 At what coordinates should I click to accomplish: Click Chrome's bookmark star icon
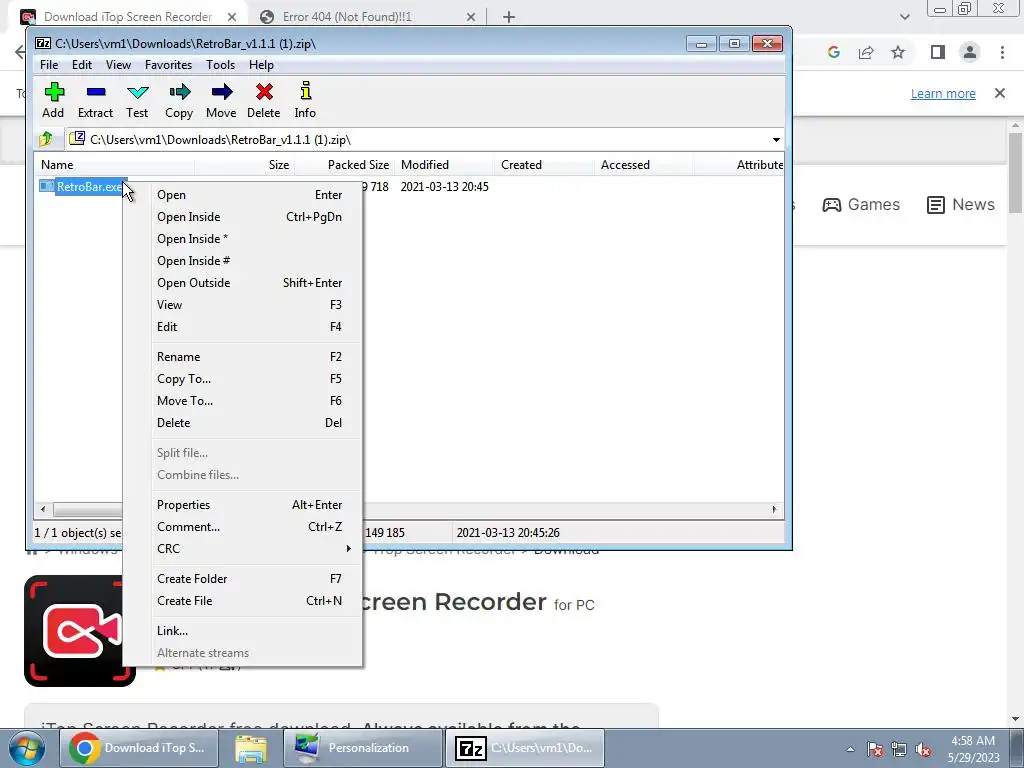[x=898, y=52]
